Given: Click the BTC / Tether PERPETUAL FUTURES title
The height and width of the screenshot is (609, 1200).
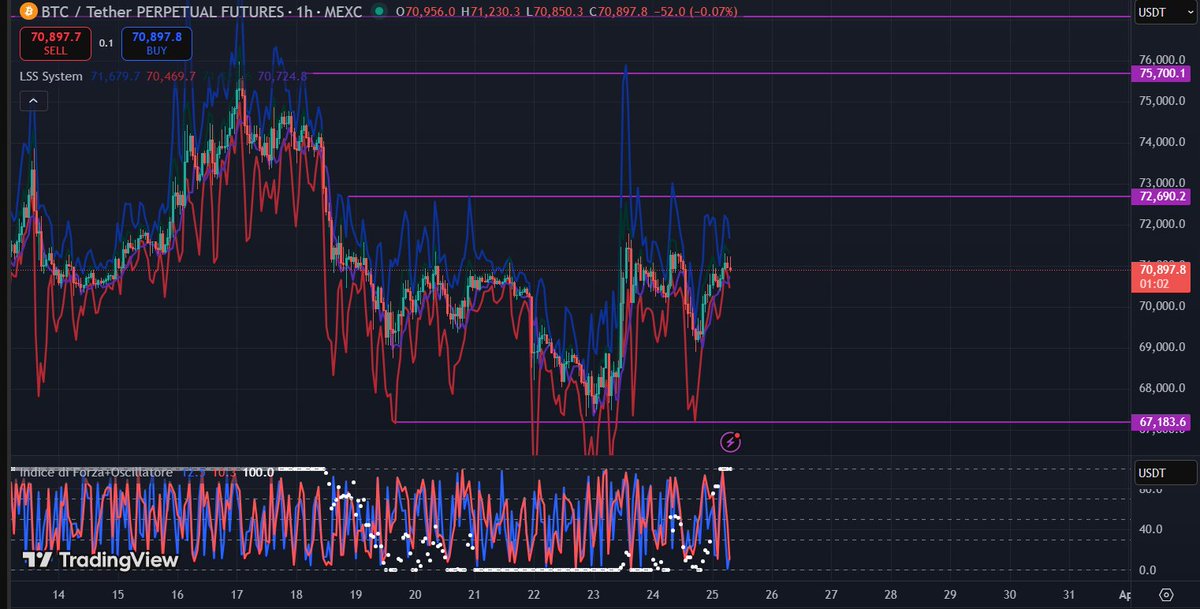Looking at the screenshot, I should (x=161, y=11).
